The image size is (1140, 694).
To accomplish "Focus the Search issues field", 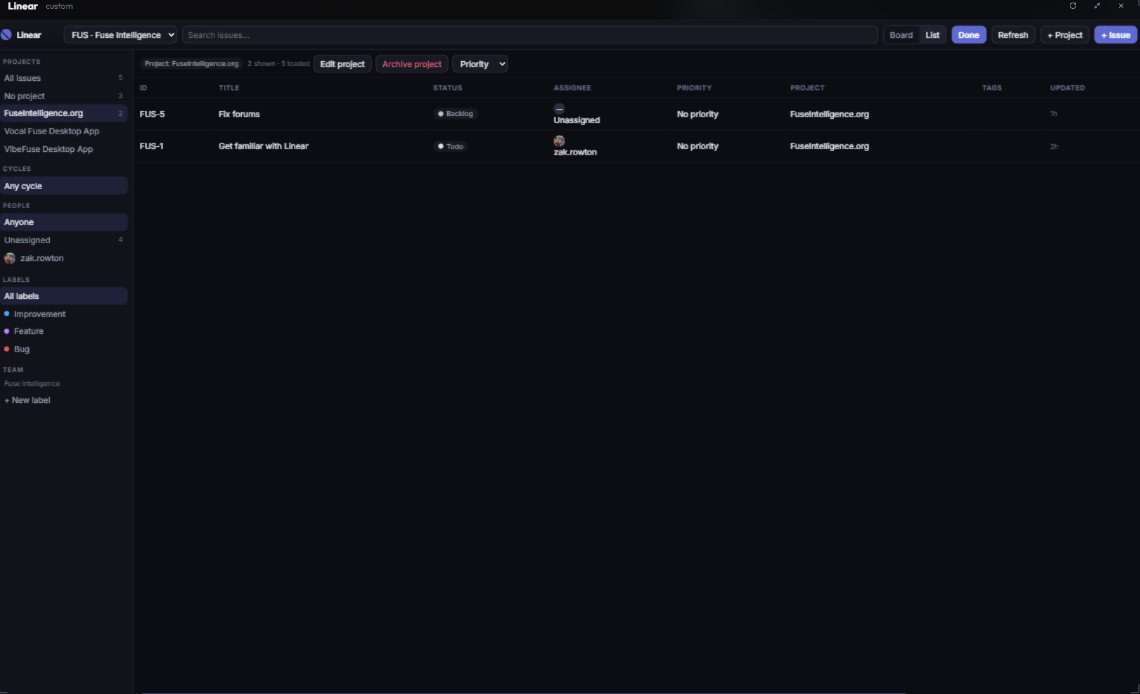I will pyautogui.click(x=529, y=35).
